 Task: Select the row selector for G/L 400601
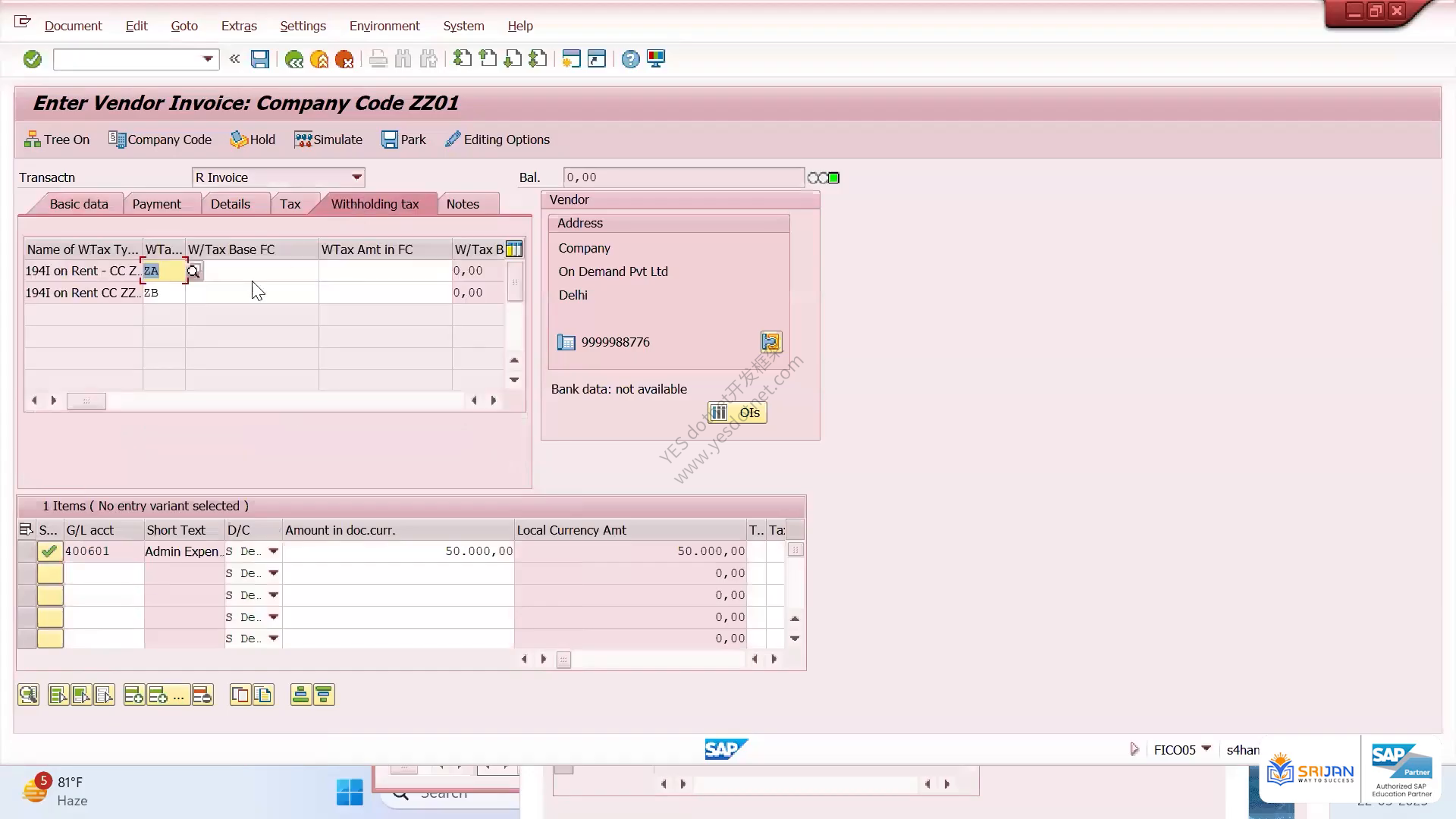click(x=27, y=551)
